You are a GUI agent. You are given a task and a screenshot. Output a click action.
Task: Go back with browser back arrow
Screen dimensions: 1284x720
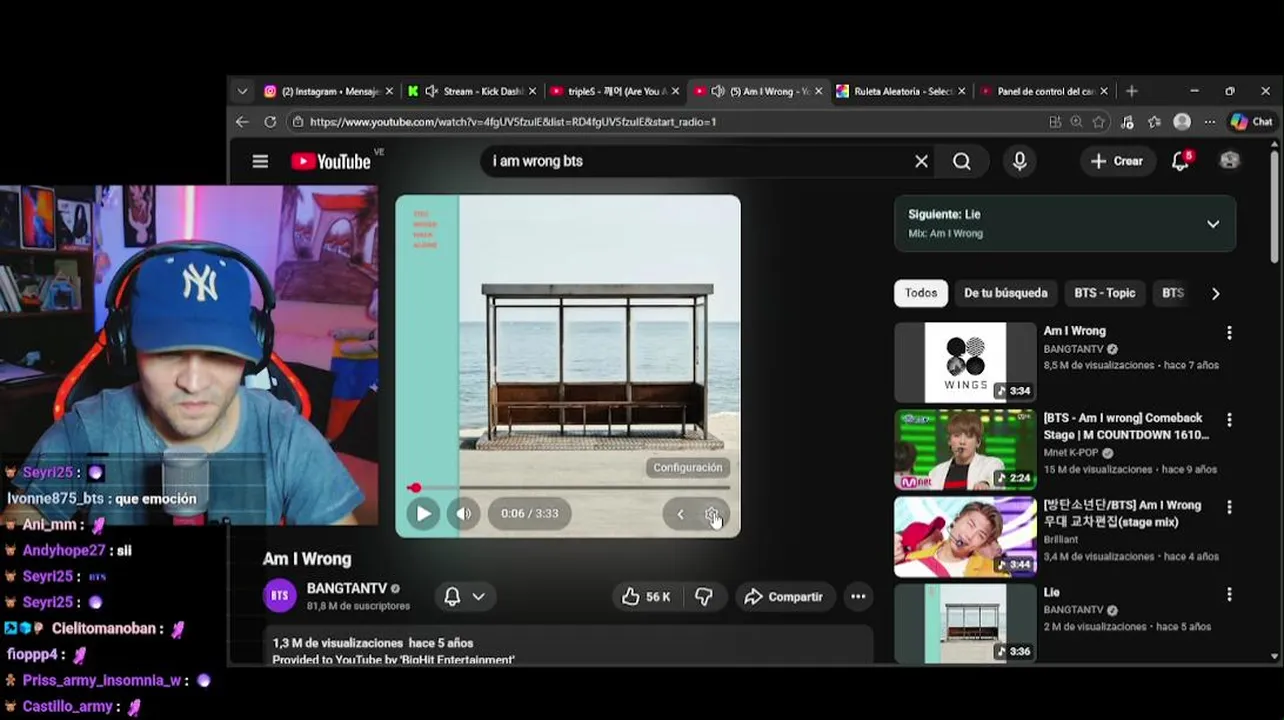(242, 122)
